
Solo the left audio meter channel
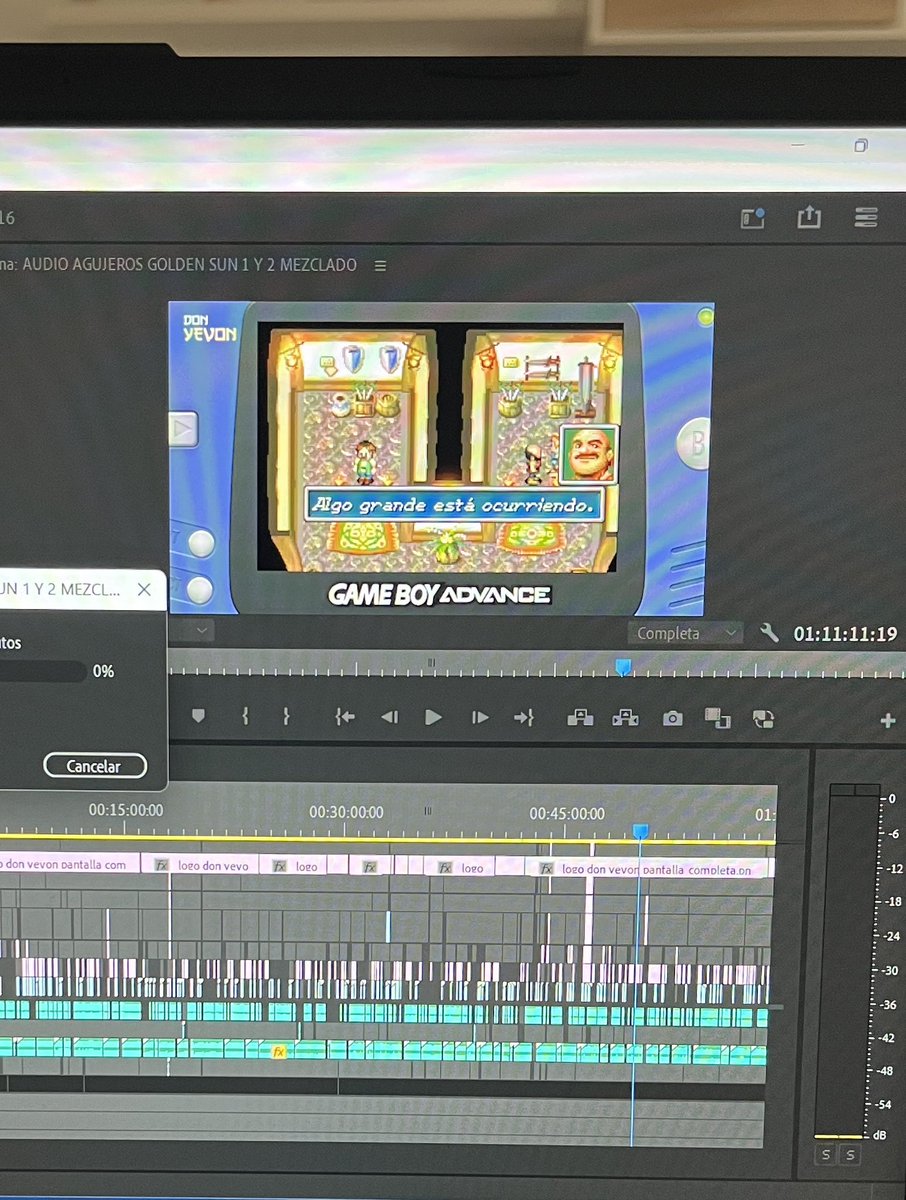826,1155
